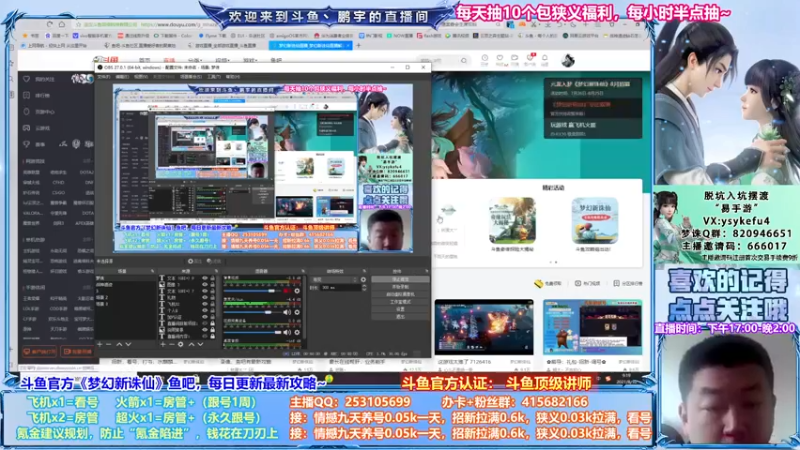This screenshot has height=450, width=800.
Task: Pop out Scenes dock via header icon
Action: [x=152, y=271]
